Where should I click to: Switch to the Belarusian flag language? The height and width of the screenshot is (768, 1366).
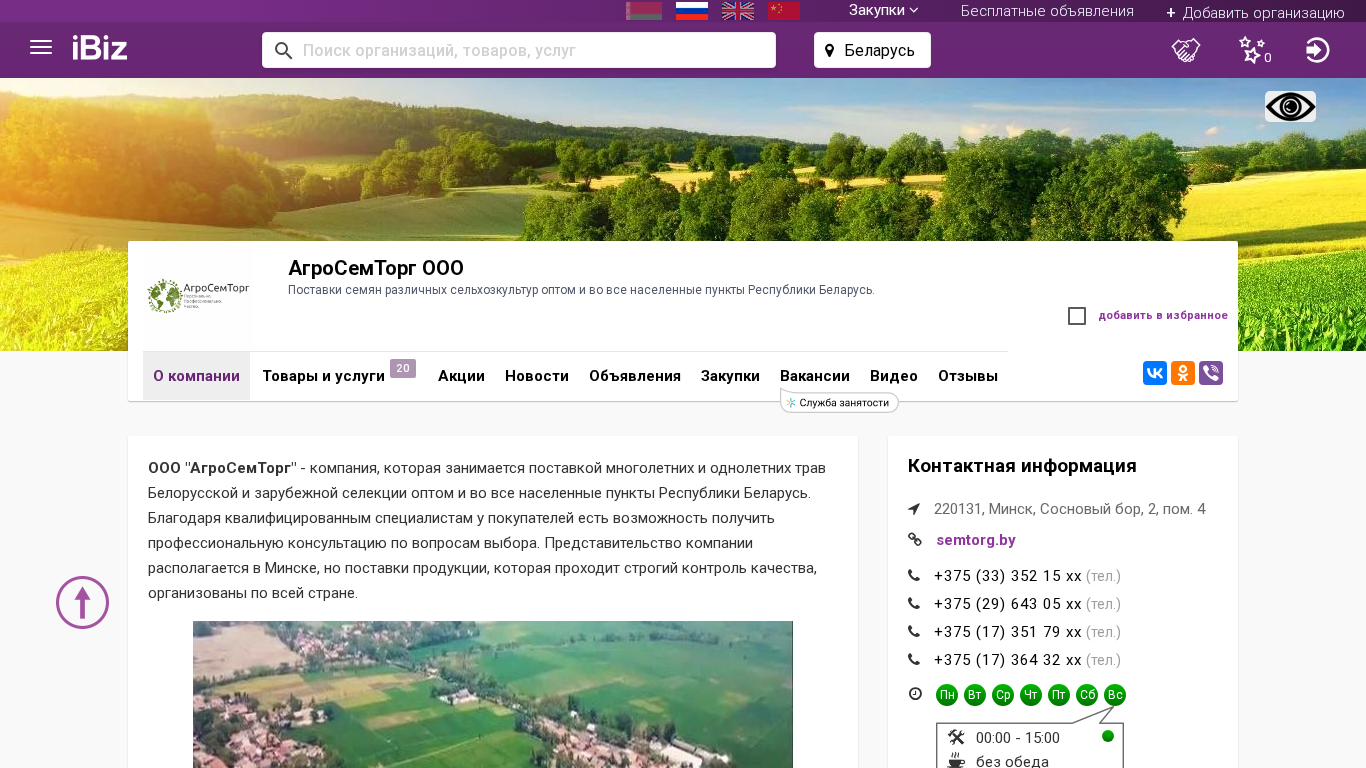pyautogui.click(x=644, y=11)
